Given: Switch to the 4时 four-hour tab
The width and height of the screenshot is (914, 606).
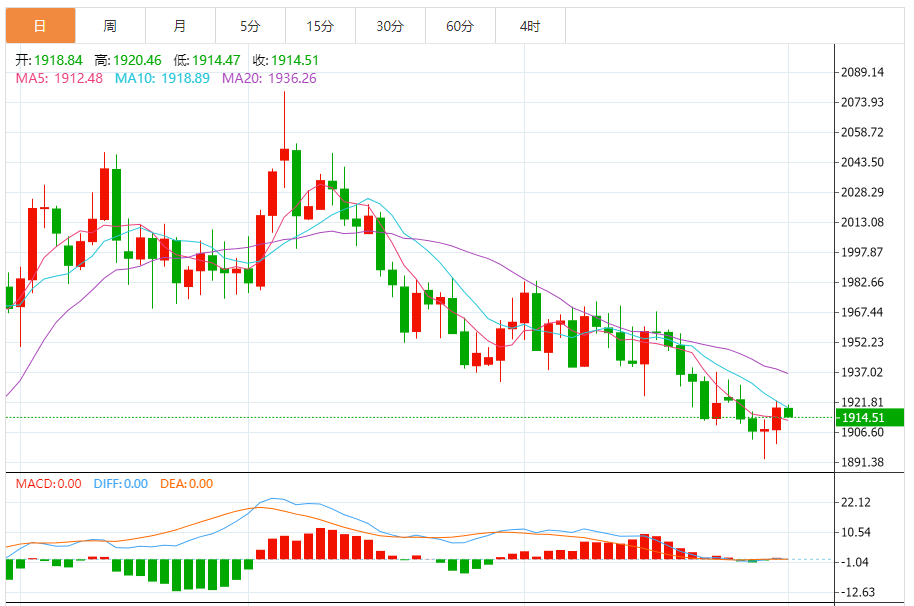Looking at the screenshot, I should pos(530,26).
